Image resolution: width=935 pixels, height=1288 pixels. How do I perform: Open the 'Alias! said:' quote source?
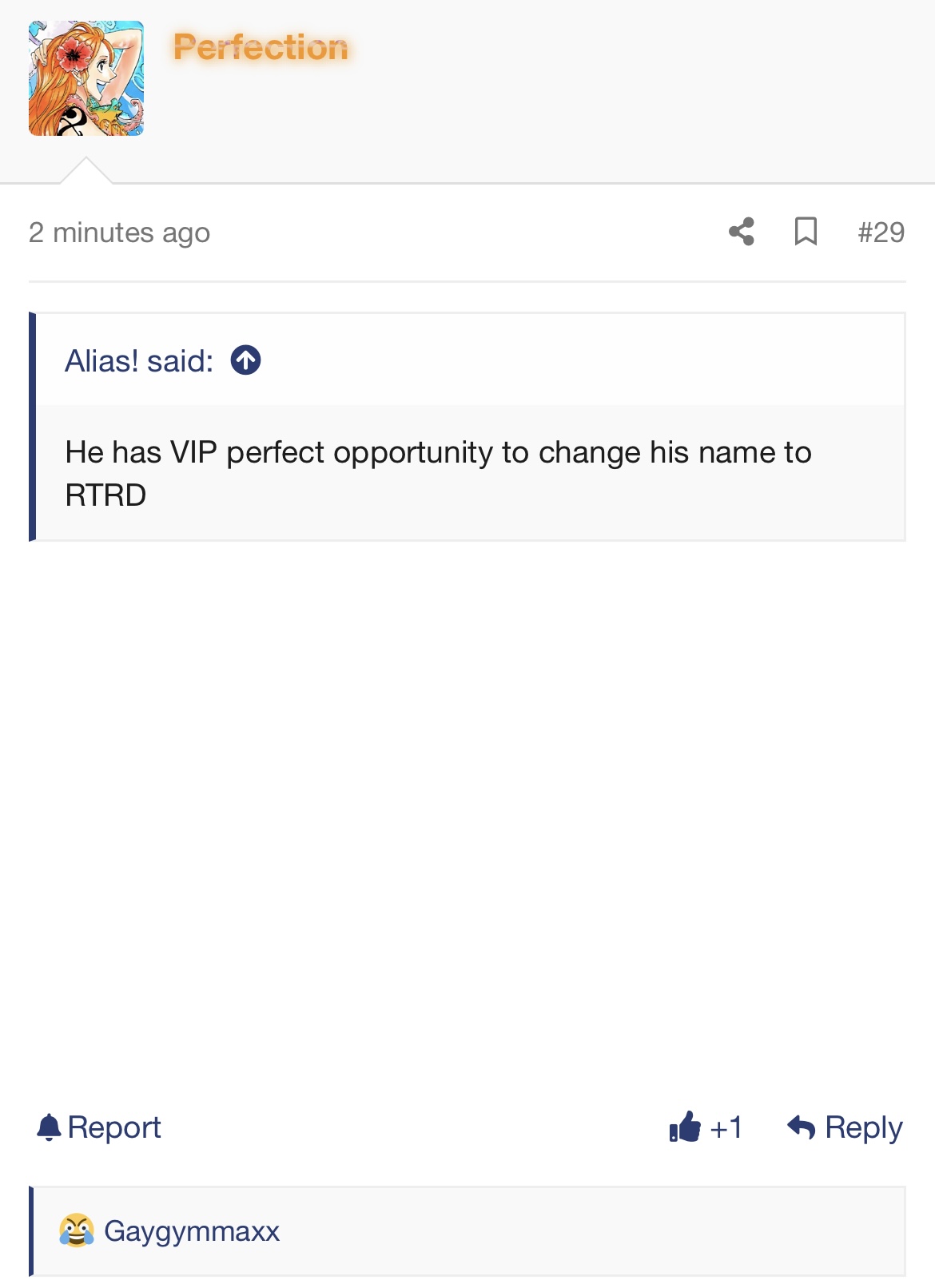[139, 361]
